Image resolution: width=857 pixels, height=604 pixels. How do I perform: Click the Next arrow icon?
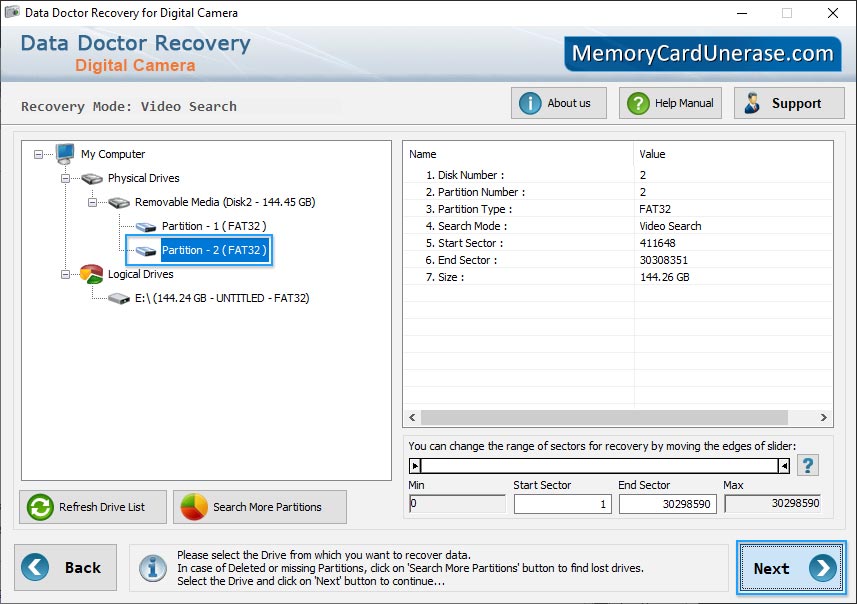coord(823,568)
